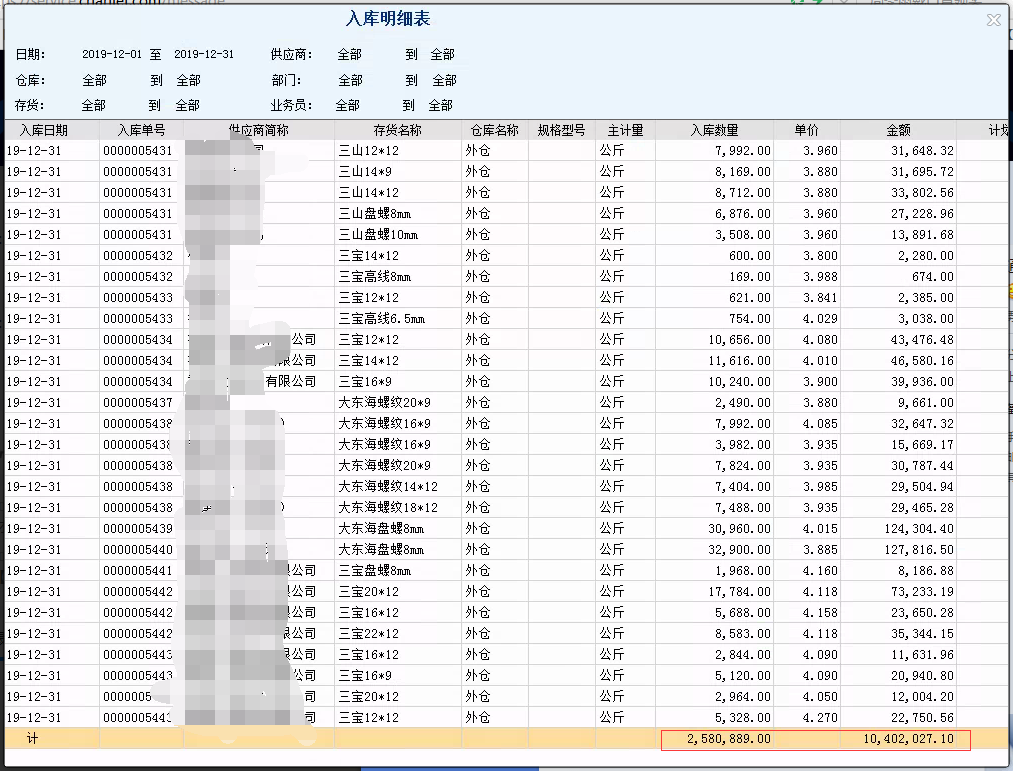Close the 入库明细表 window
1013x771 pixels.
click(994, 20)
